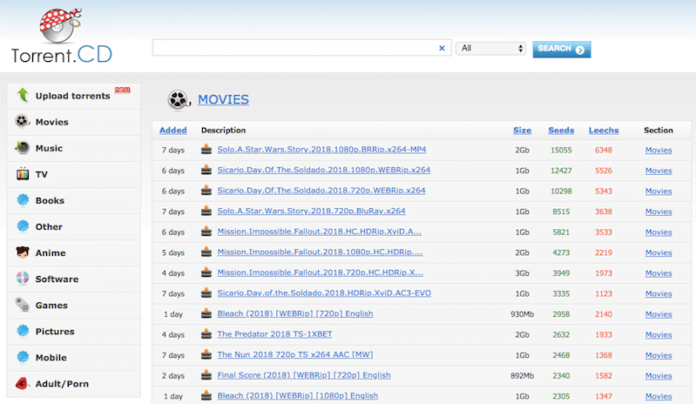This screenshot has width=696, height=404.
Task: Click the Other category sidebar icon
Action: pyautogui.click(x=23, y=226)
